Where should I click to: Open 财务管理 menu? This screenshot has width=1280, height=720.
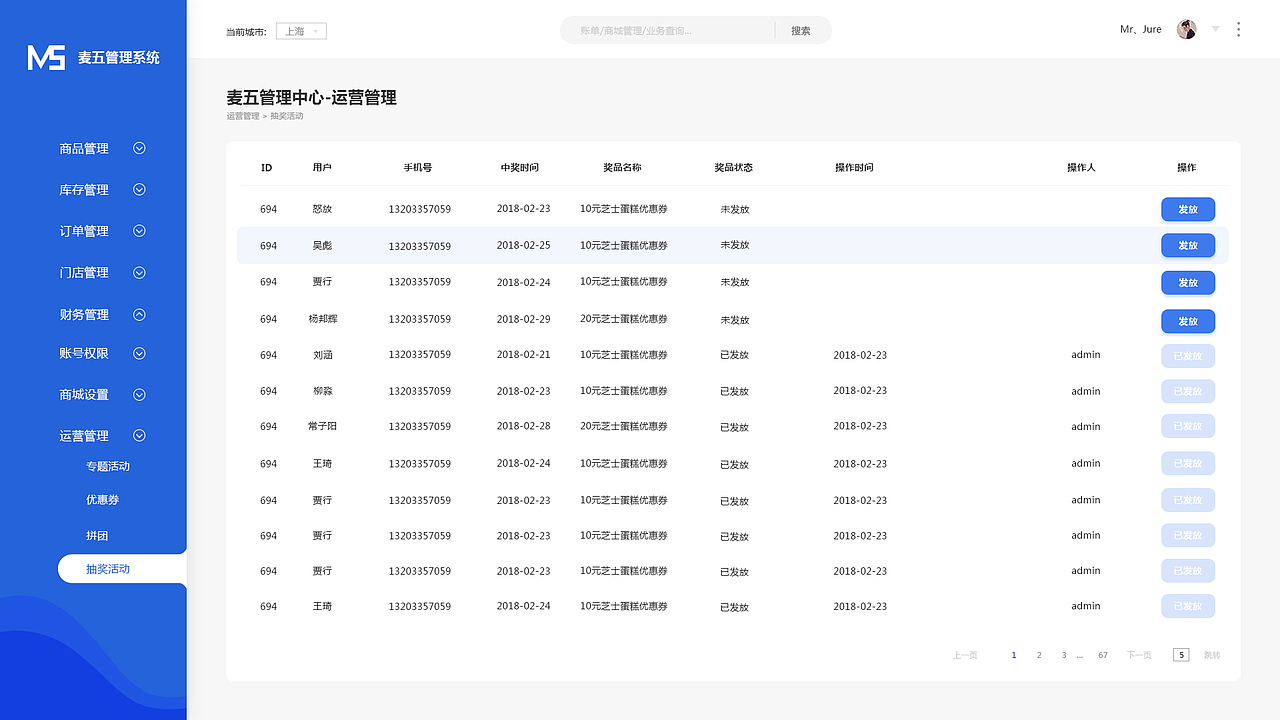click(x=84, y=314)
